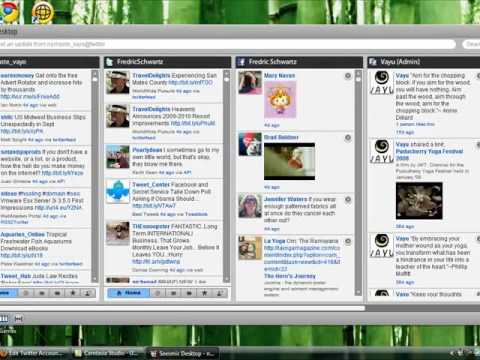
Task: Open profile person tab in leftmost column
Action: coord(88,293)
